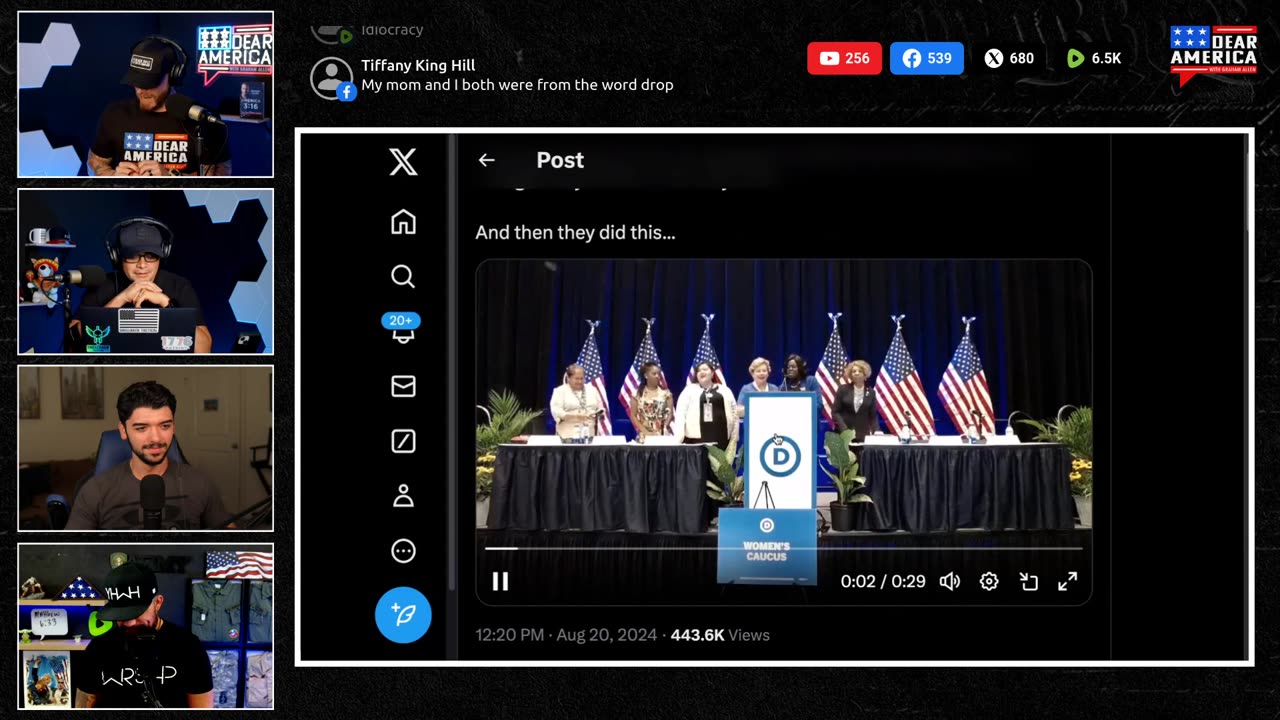Open the Grok slash icon
The width and height of the screenshot is (1280, 720).
click(x=403, y=441)
